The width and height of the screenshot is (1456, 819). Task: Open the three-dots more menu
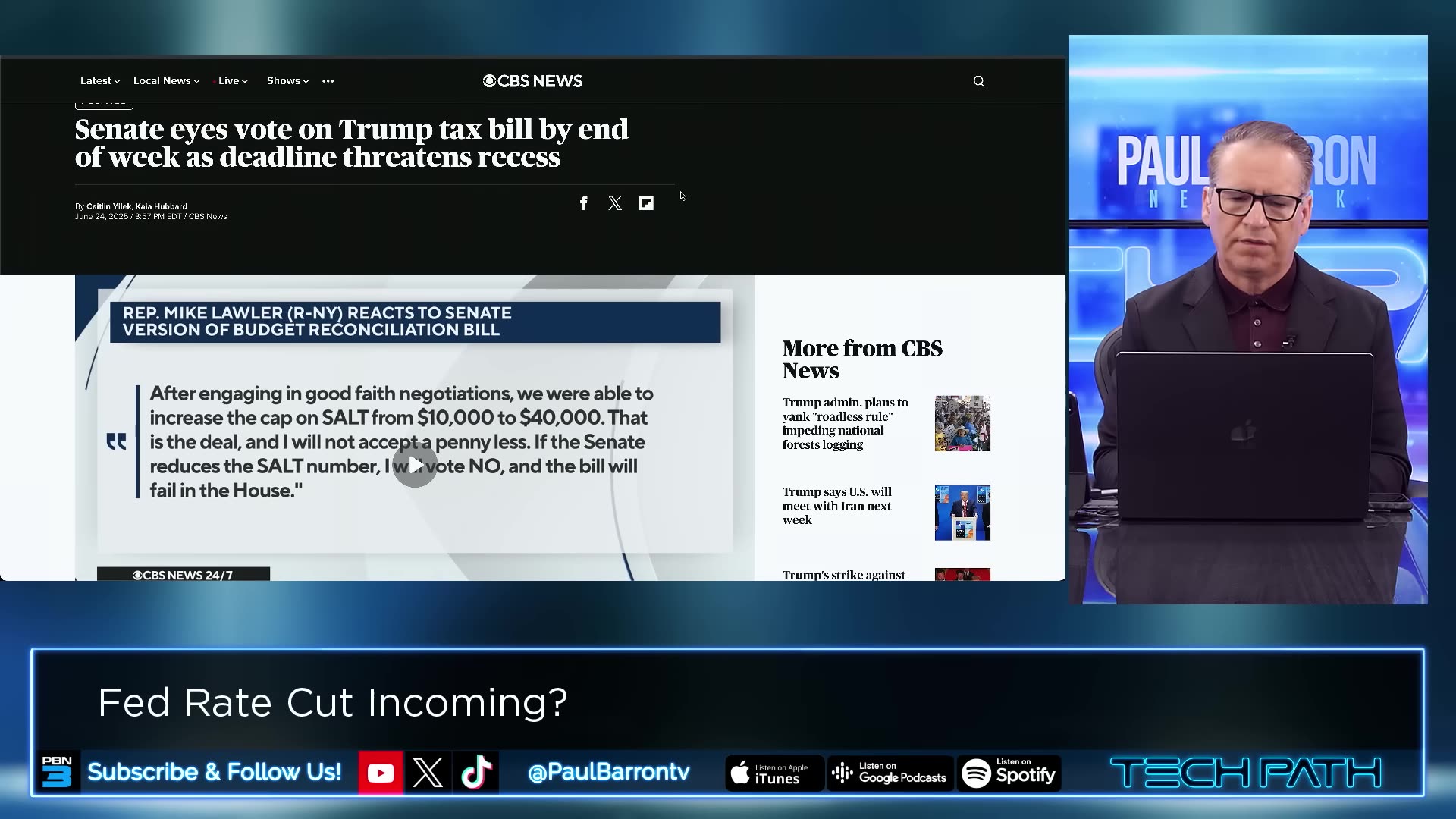coord(328,81)
